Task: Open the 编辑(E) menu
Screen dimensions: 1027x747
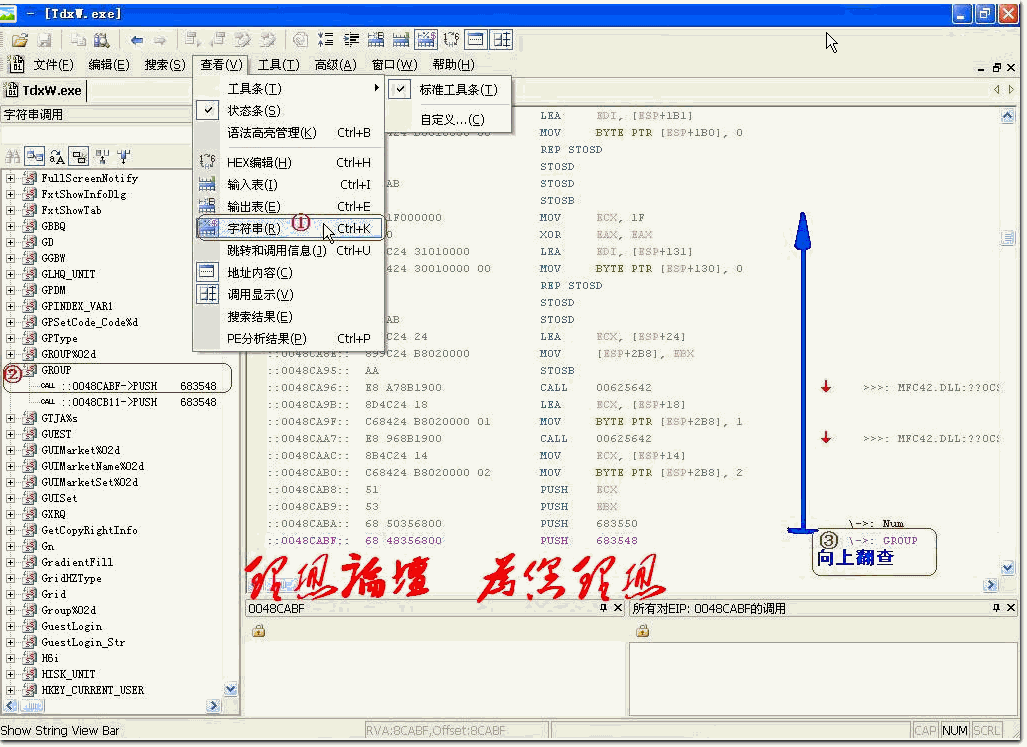Action: (x=109, y=64)
